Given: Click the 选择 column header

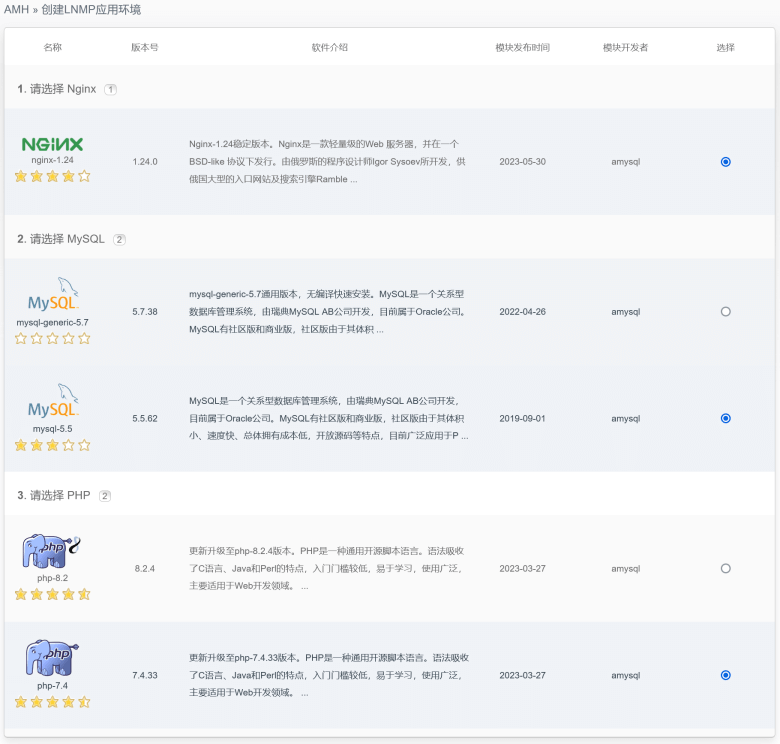Looking at the screenshot, I should click(x=725, y=47).
